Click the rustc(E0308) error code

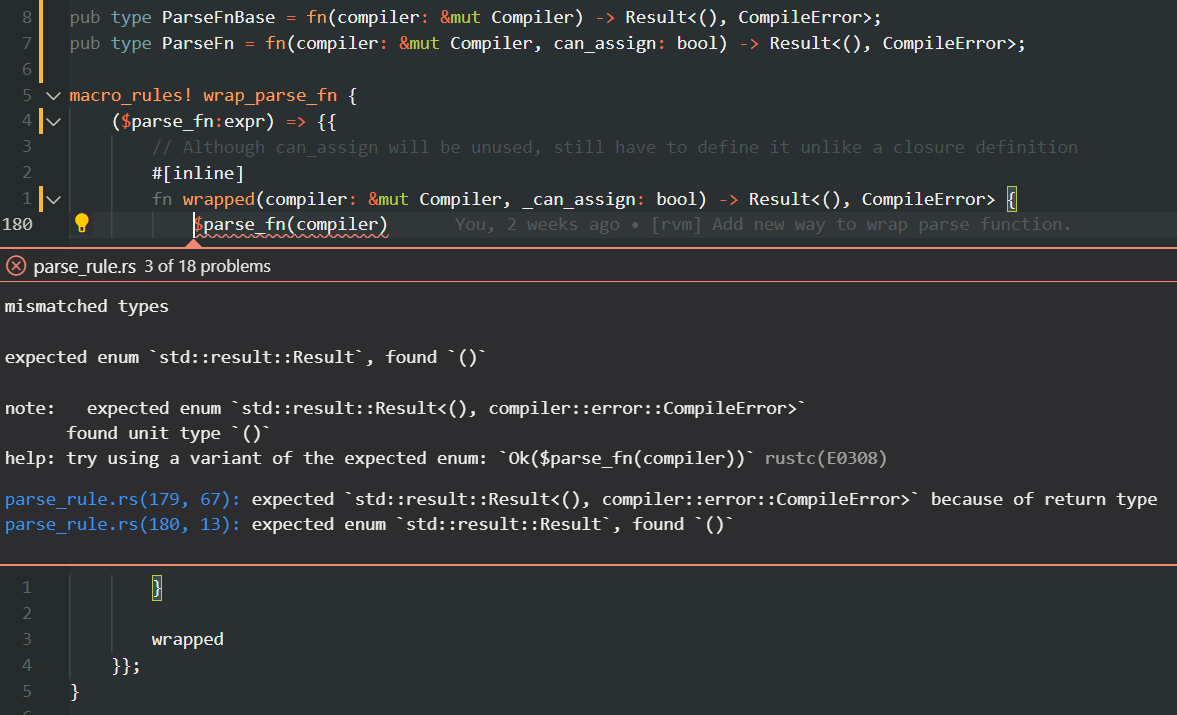point(826,458)
